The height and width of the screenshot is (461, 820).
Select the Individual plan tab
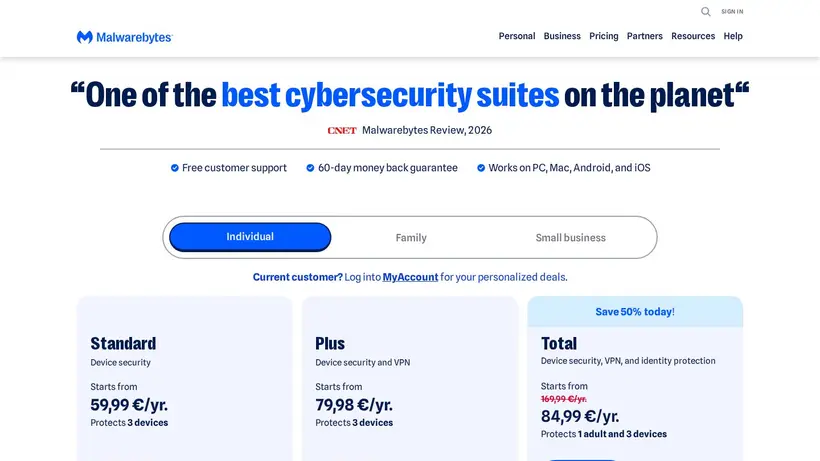[250, 237]
